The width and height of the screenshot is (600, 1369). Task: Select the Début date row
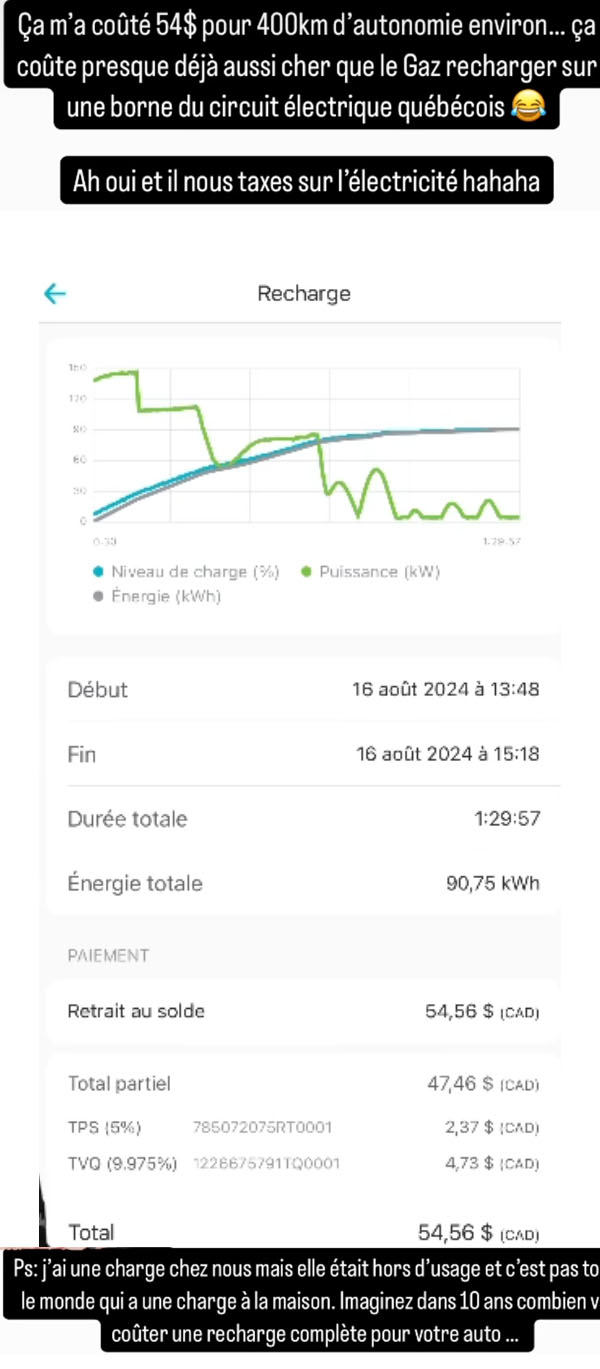pyautogui.click(x=303, y=689)
